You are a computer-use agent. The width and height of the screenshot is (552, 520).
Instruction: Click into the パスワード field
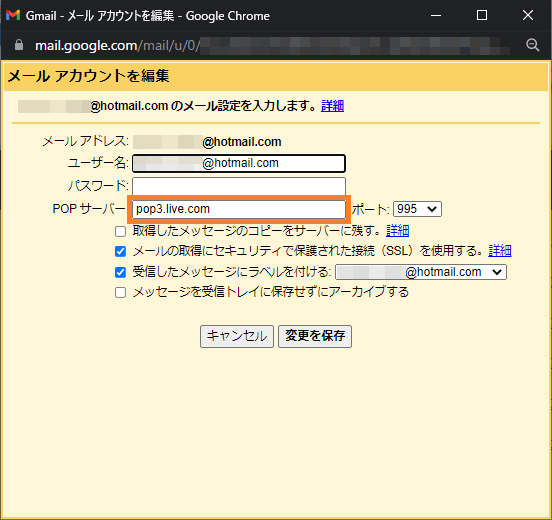[239, 186]
